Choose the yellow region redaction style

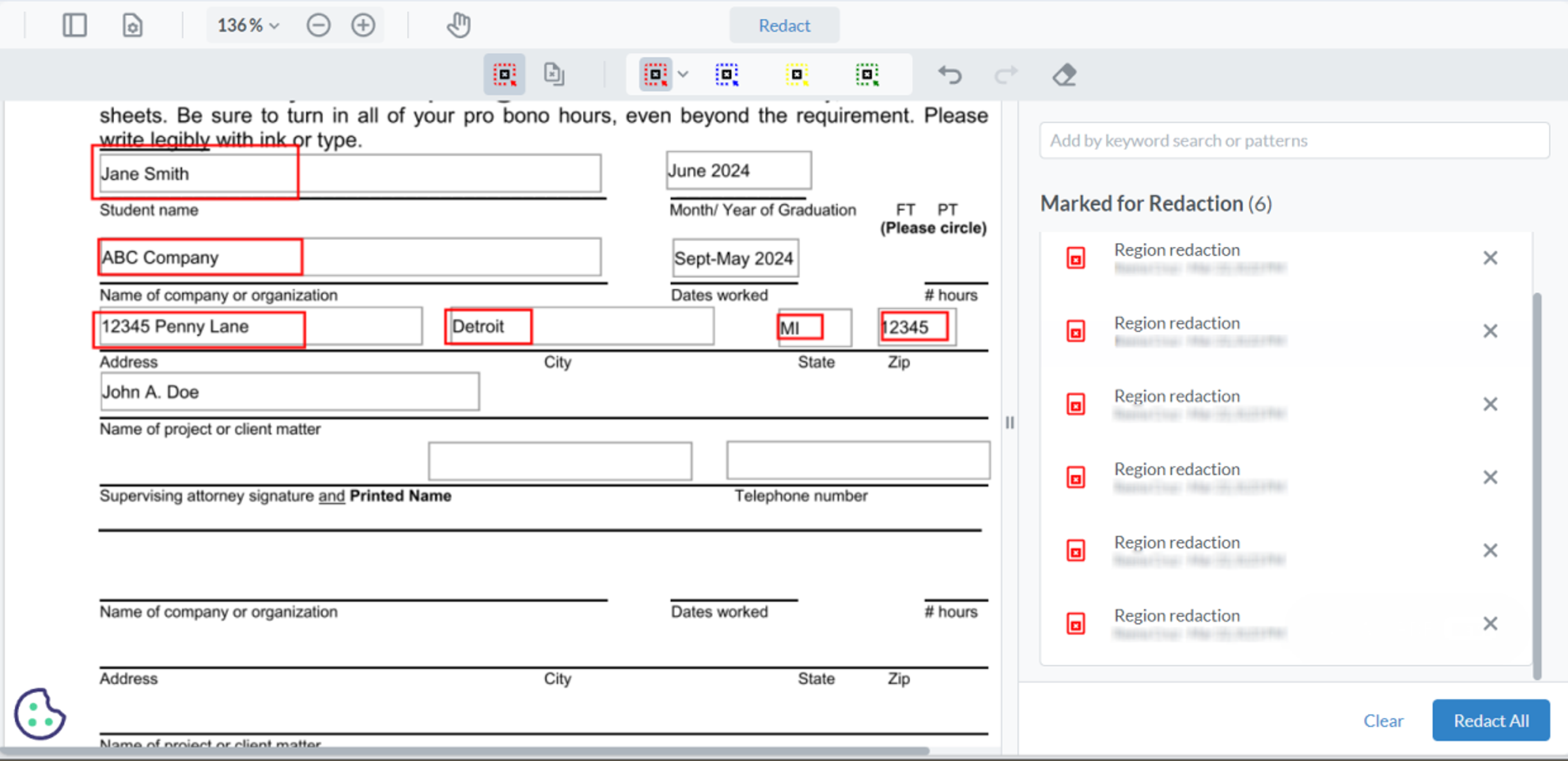[x=796, y=74]
